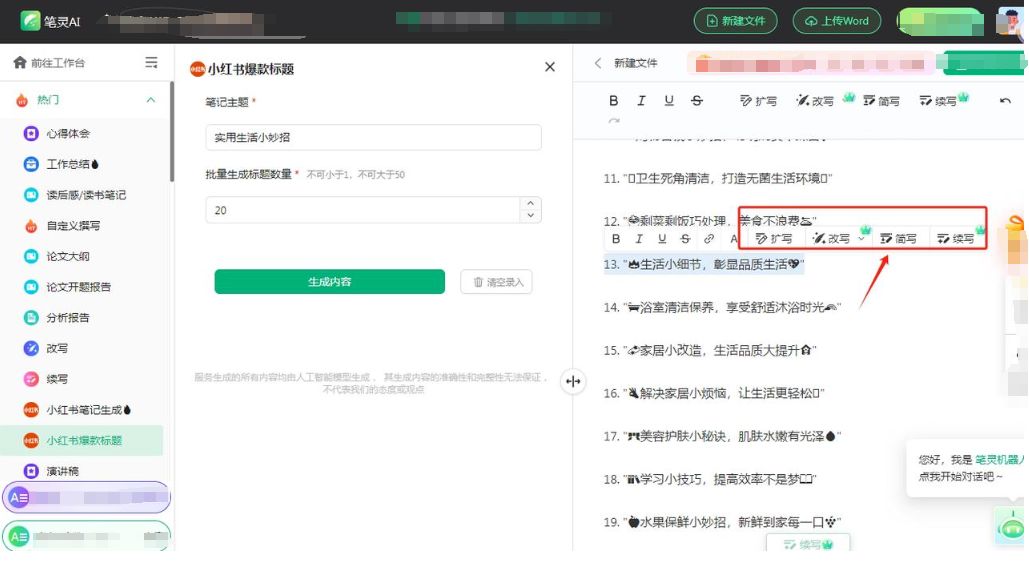Click the redo arrow below the Bold icon

pos(614,121)
